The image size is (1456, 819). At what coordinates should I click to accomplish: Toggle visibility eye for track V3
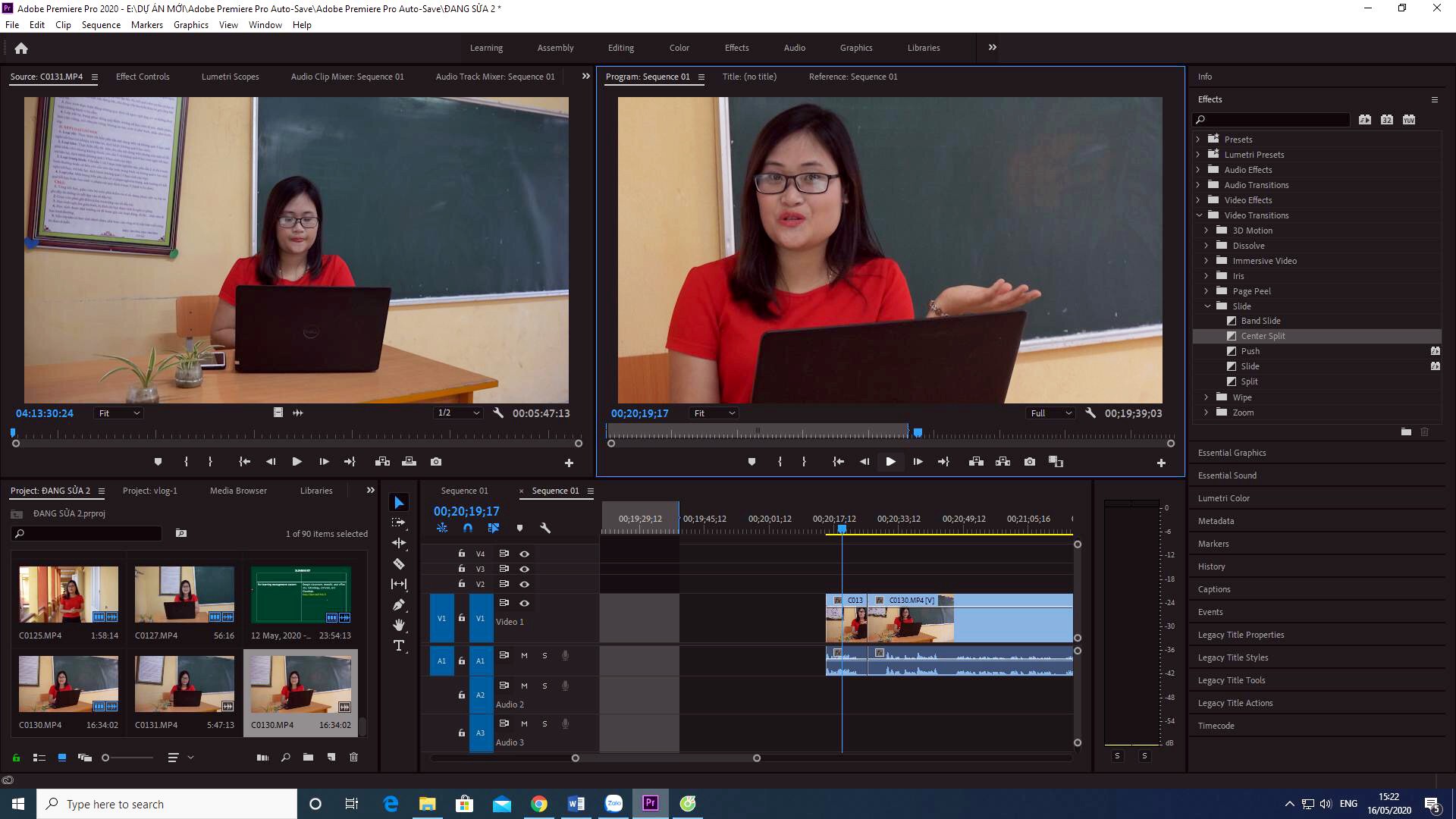pyautogui.click(x=524, y=569)
